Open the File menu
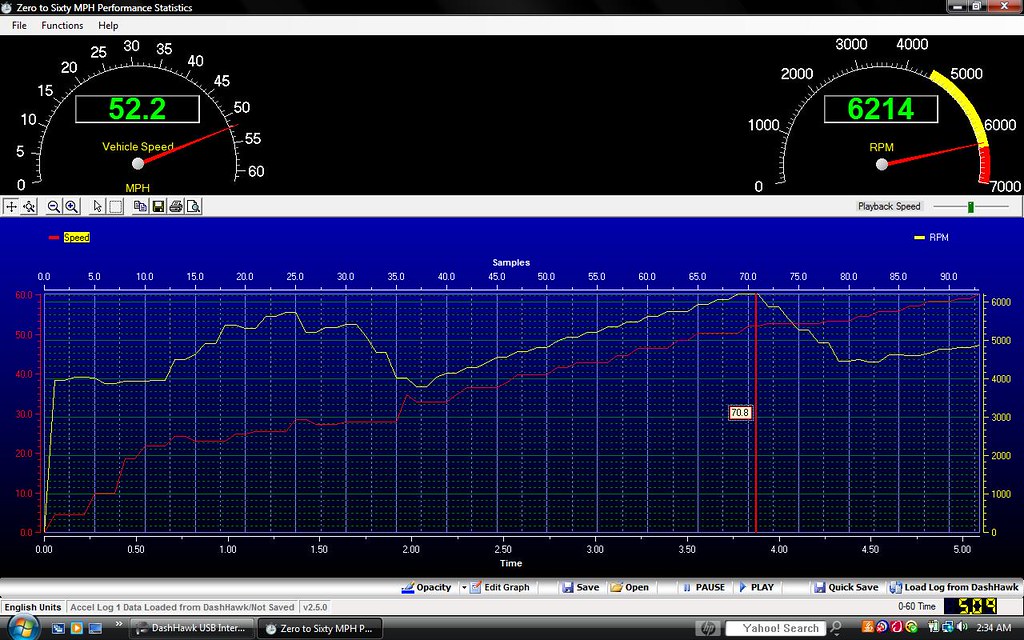The width and height of the screenshot is (1024, 640). click(x=20, y=25)
